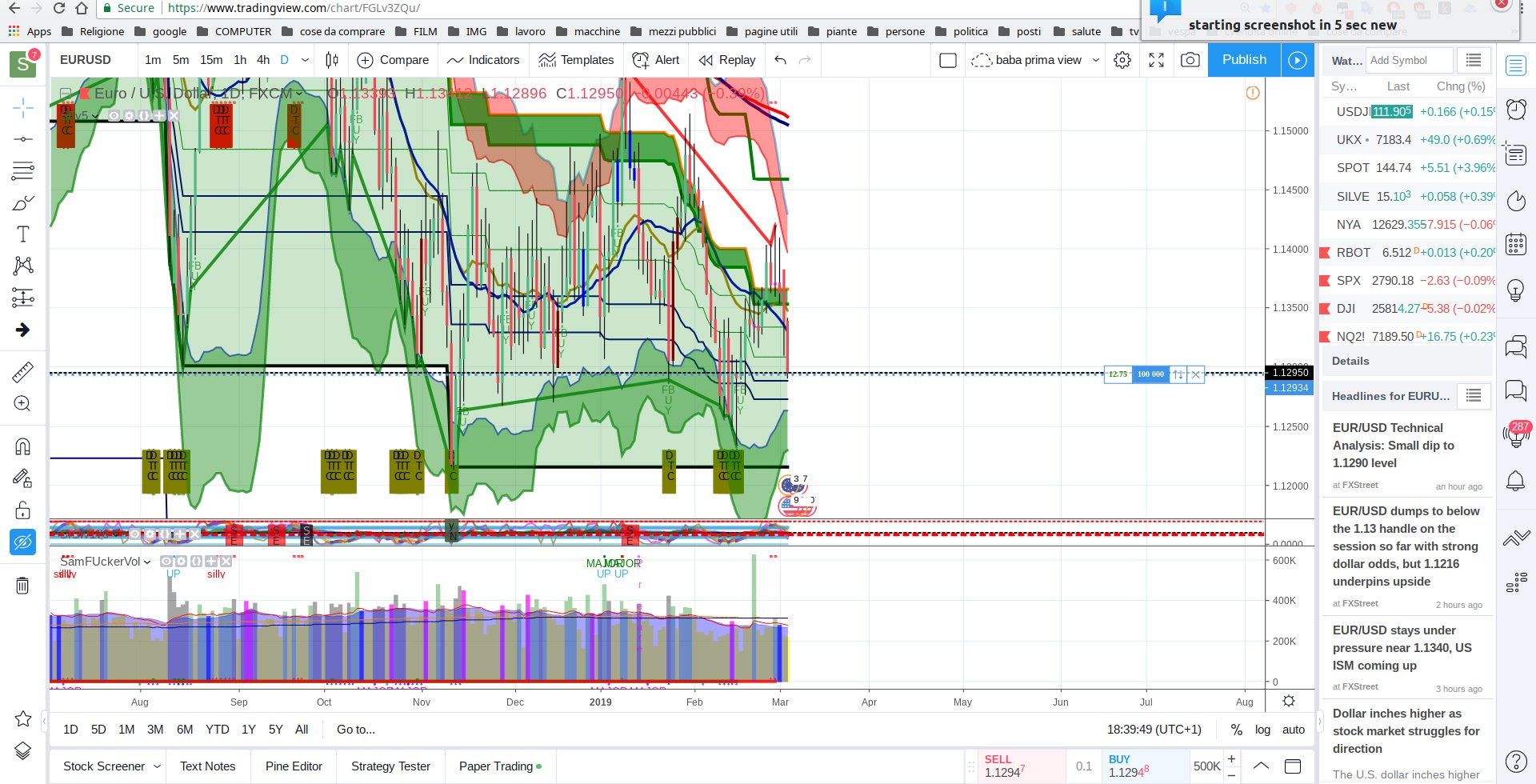Open the candlestick chart style selector
This screenshot has width=1536, height=784.
pos(332,60)
